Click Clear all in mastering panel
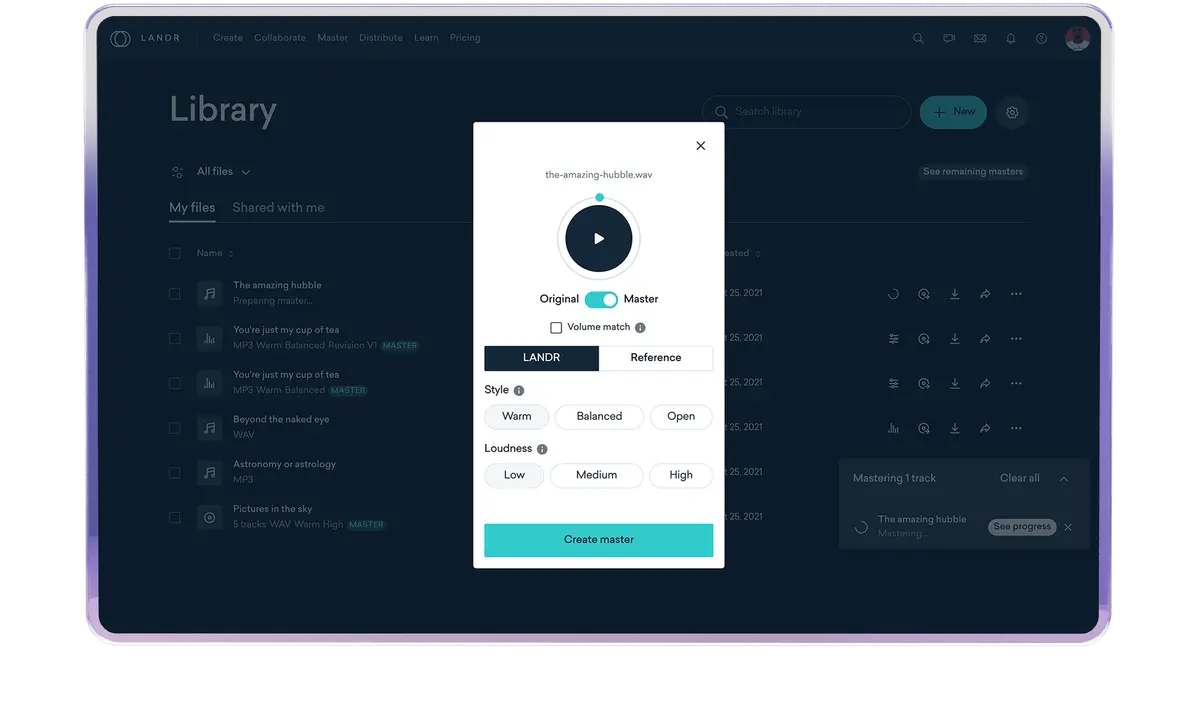This screenshot has width=1200, height=724. click(x=1020, y=479)
